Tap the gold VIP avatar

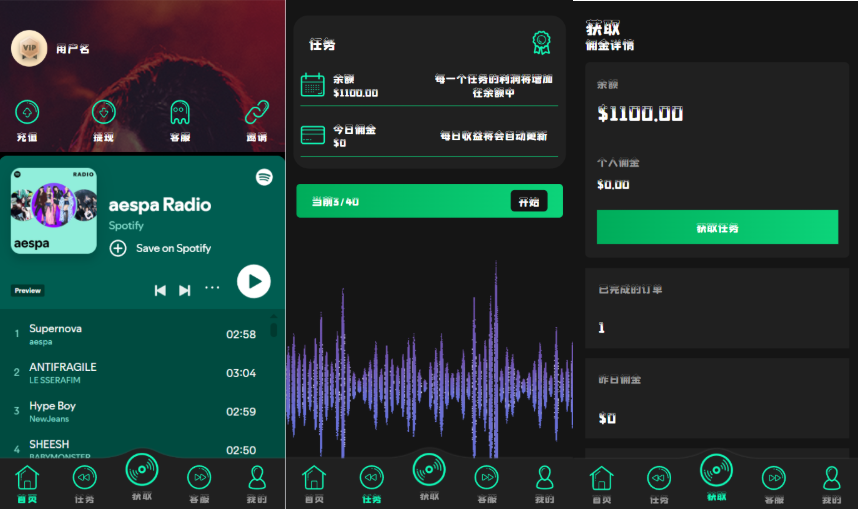29,48
